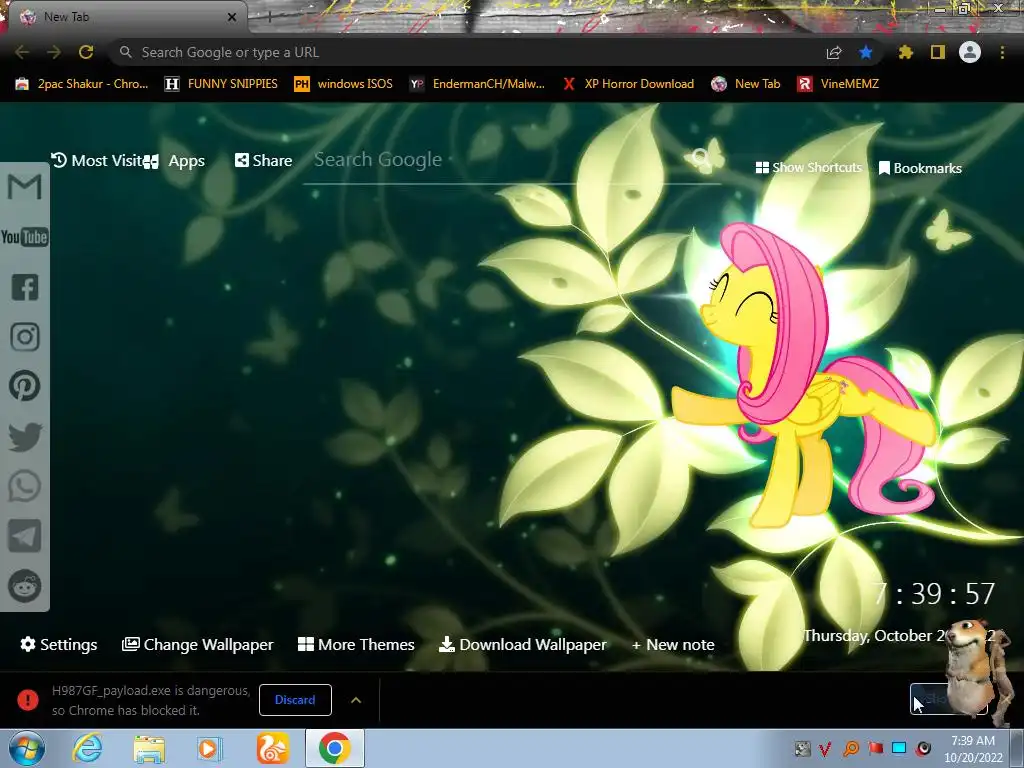This screenshot has height=768, width=1024.
Task: Open Telegram sidebar shortcut
Action: pos(25,536)
